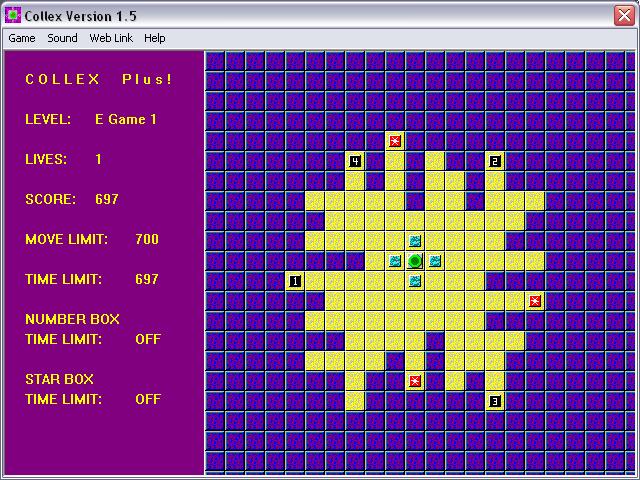Click the lives value '1'
640x480 pixels.
(98, 159)
